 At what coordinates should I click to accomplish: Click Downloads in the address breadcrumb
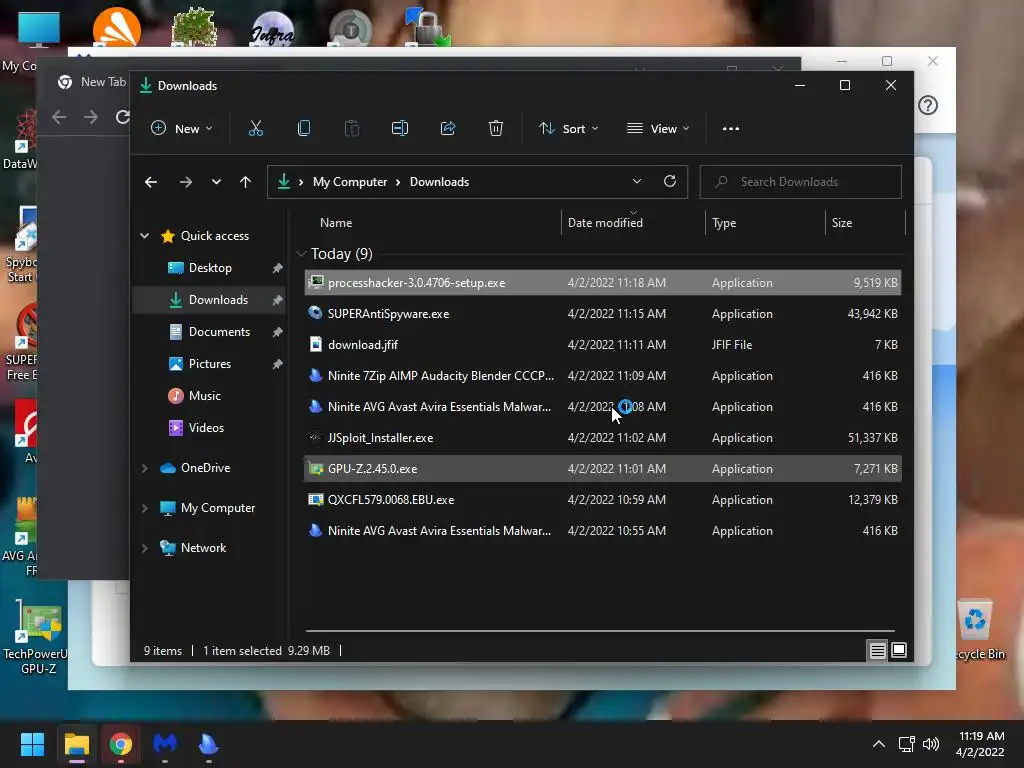pos(440,182)
